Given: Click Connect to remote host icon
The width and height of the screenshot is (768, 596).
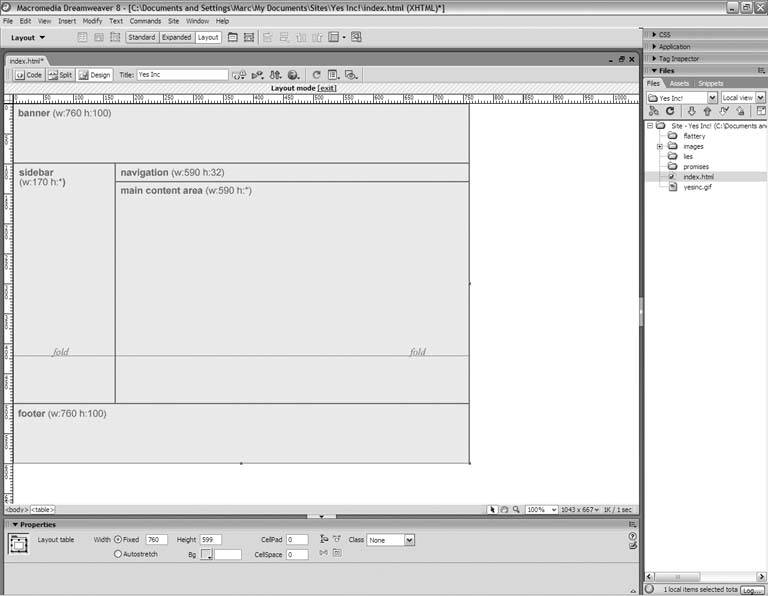Looking at the screenshot, I should 653,111.
